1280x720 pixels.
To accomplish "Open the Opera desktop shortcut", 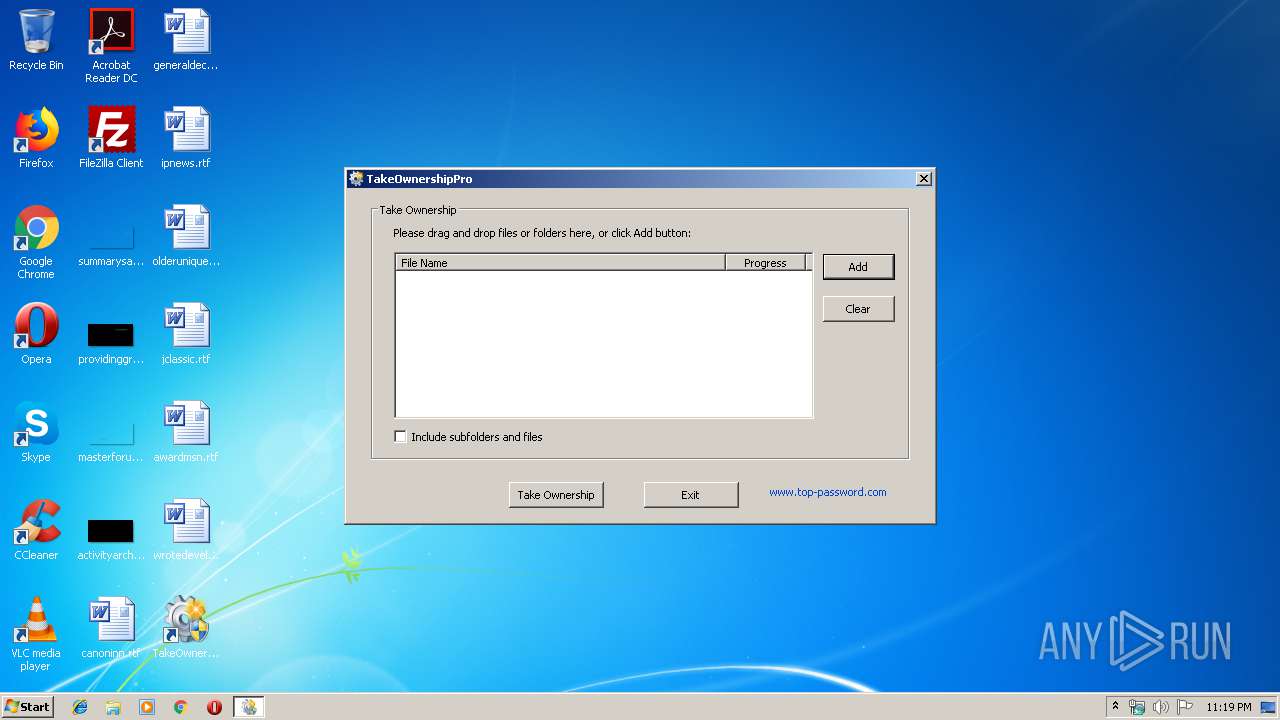I will [36, 334].
